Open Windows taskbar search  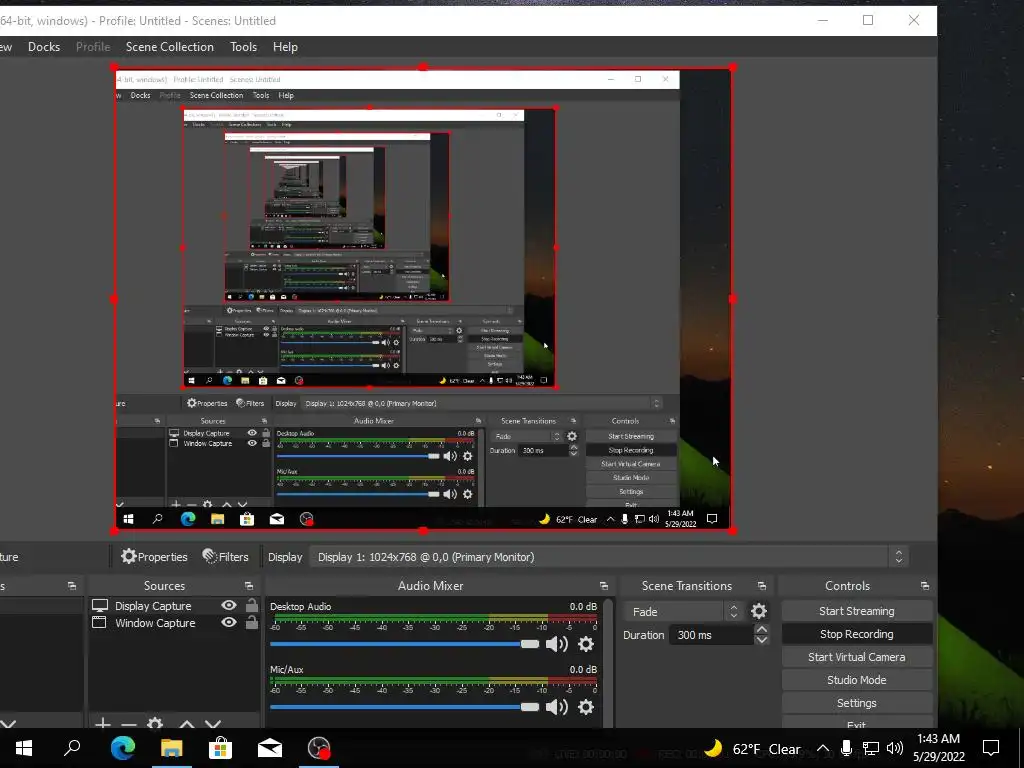[x=72, y=748]
